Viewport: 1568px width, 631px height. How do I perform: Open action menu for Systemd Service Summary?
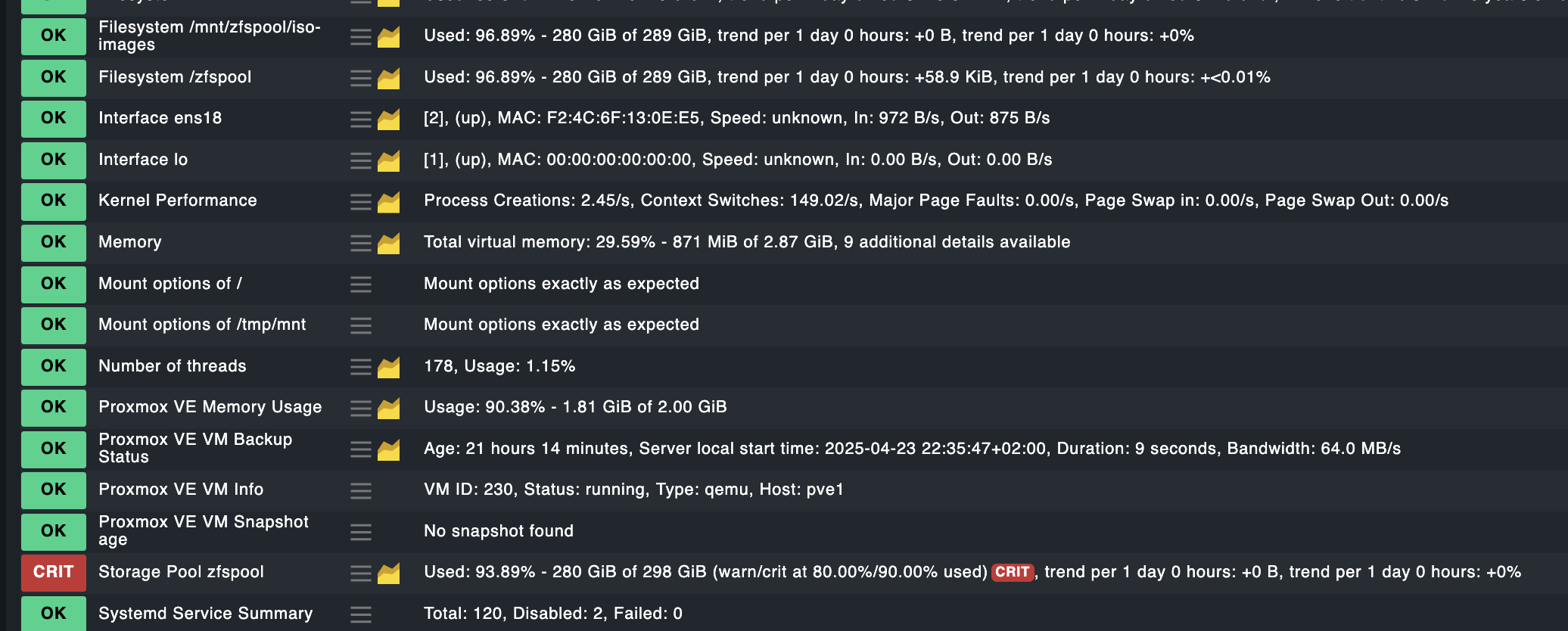tap(361, 614)
